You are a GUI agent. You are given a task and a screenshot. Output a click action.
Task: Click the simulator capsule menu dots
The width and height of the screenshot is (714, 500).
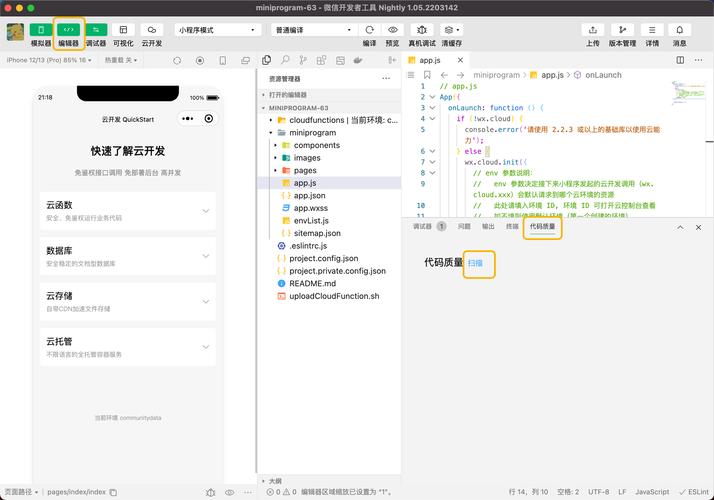tap(188, 119)
